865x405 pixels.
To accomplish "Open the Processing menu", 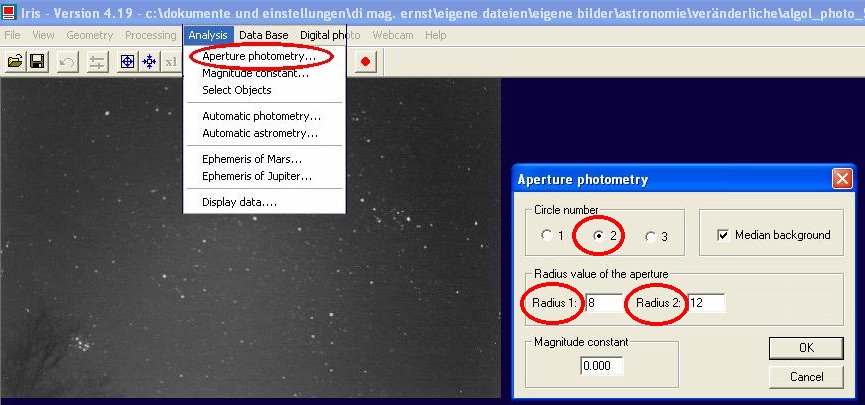I will (151, 35).
